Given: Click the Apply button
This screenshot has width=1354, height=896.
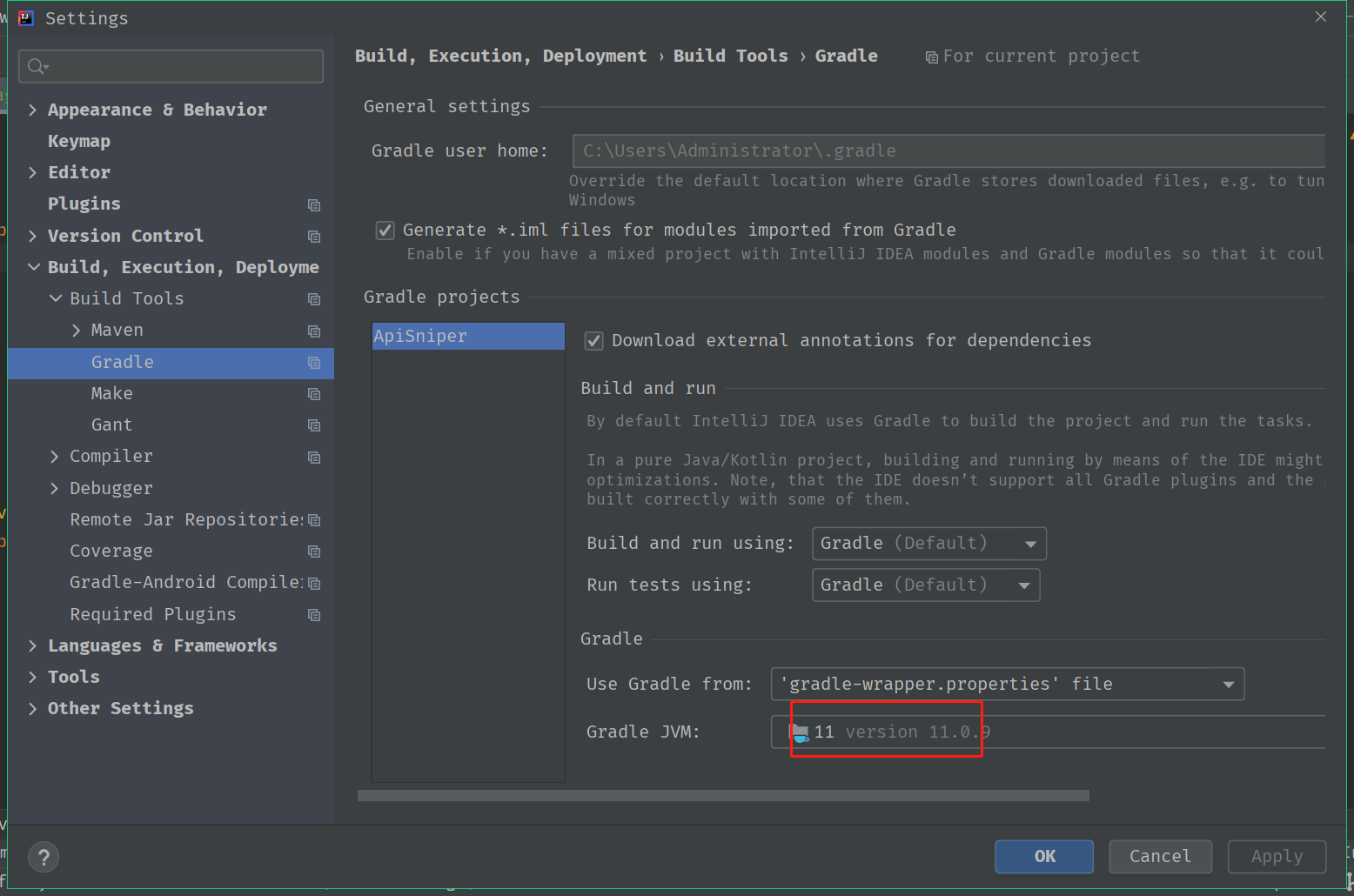Looking at the screenshot, I should (1277, 856).
